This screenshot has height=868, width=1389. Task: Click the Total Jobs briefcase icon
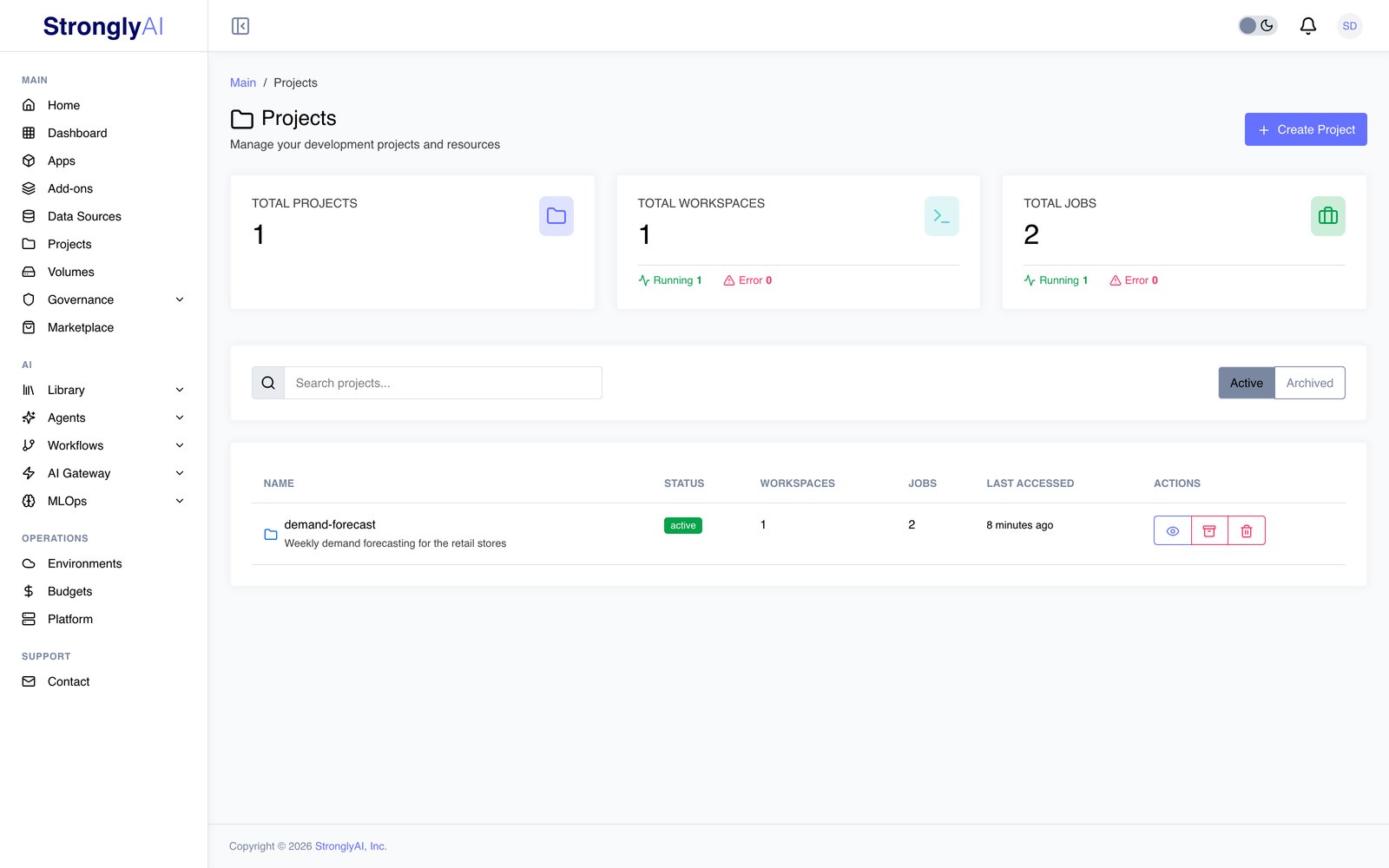1328,216
